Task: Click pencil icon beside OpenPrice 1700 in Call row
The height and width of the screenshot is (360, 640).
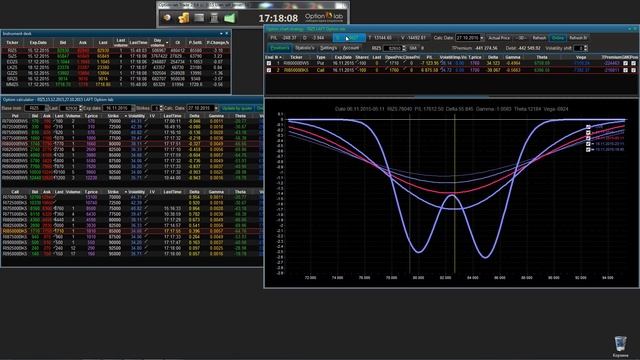Action: 387,70
